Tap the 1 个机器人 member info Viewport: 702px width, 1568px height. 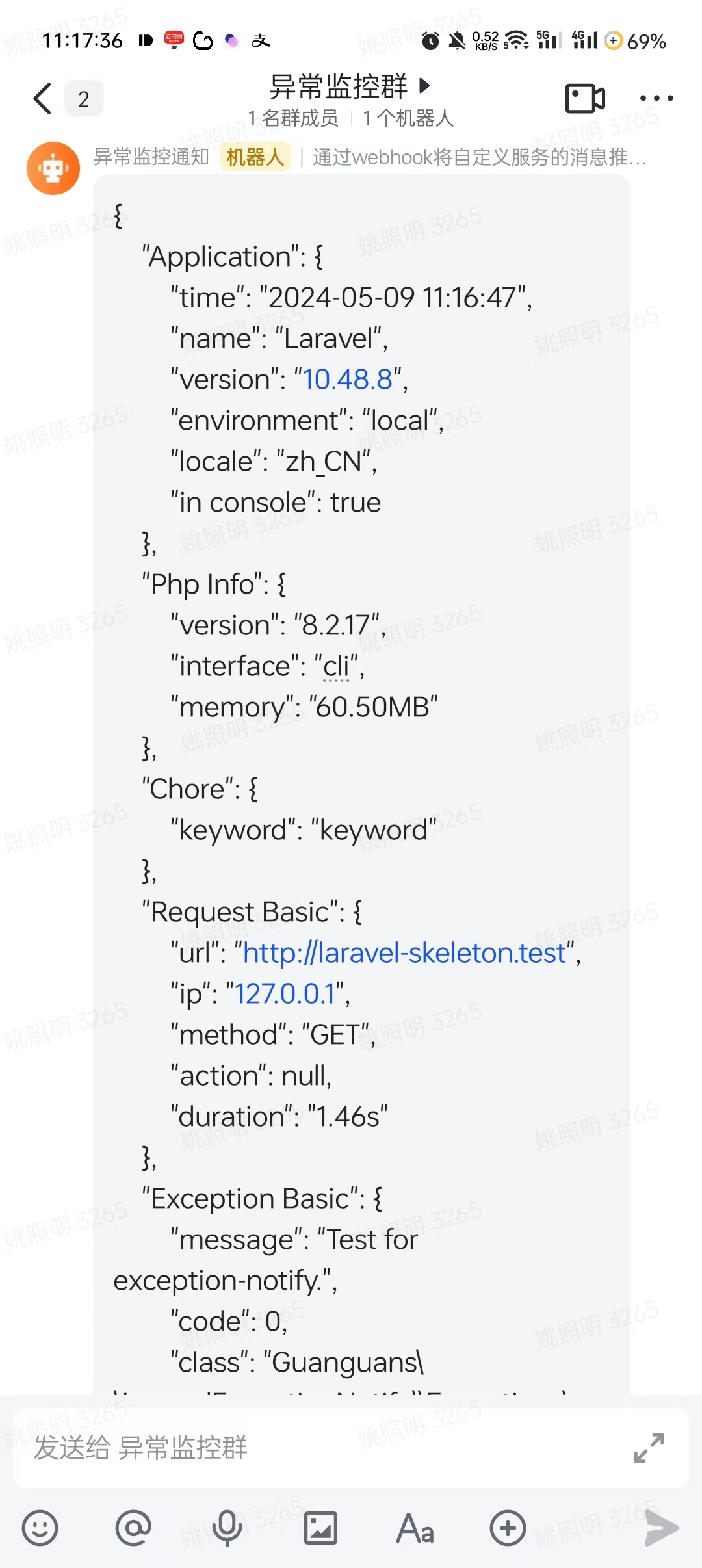[x=408, y=118]
